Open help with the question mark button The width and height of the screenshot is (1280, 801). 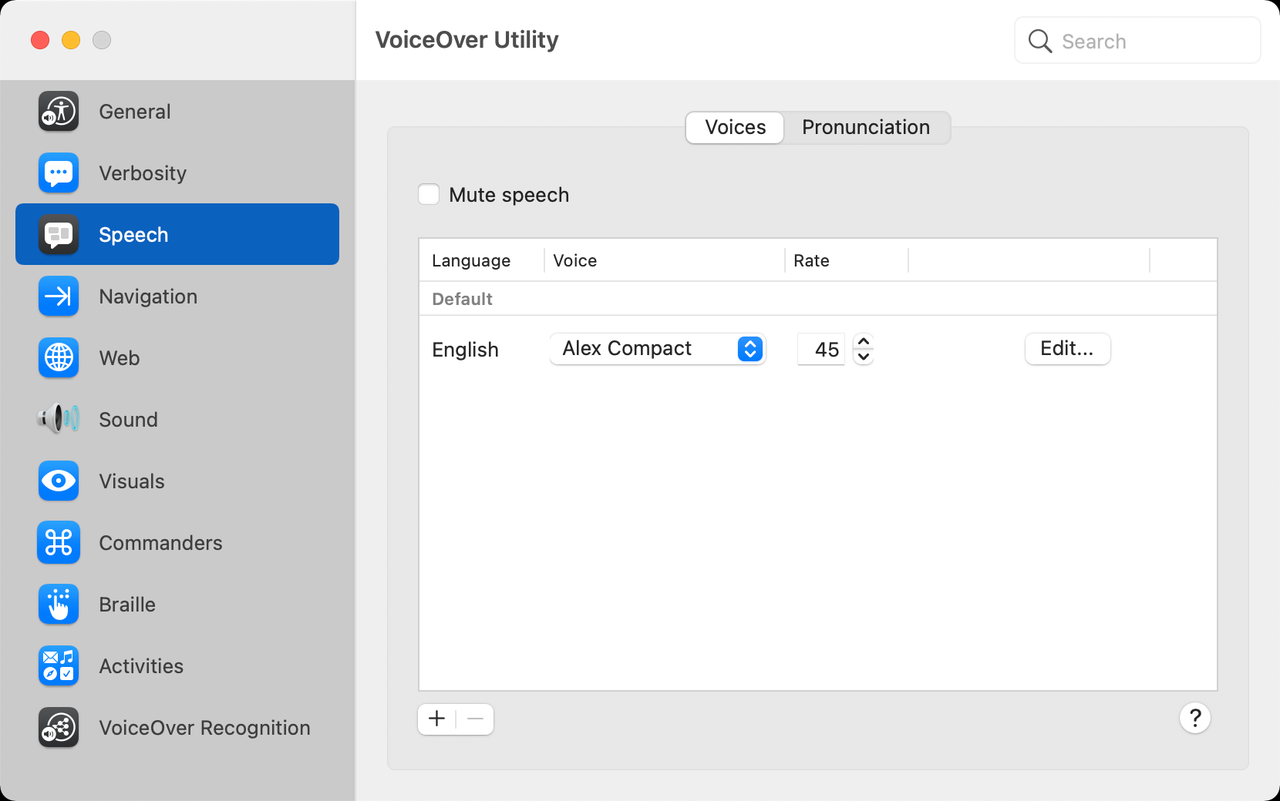[x=1195, y=718]
